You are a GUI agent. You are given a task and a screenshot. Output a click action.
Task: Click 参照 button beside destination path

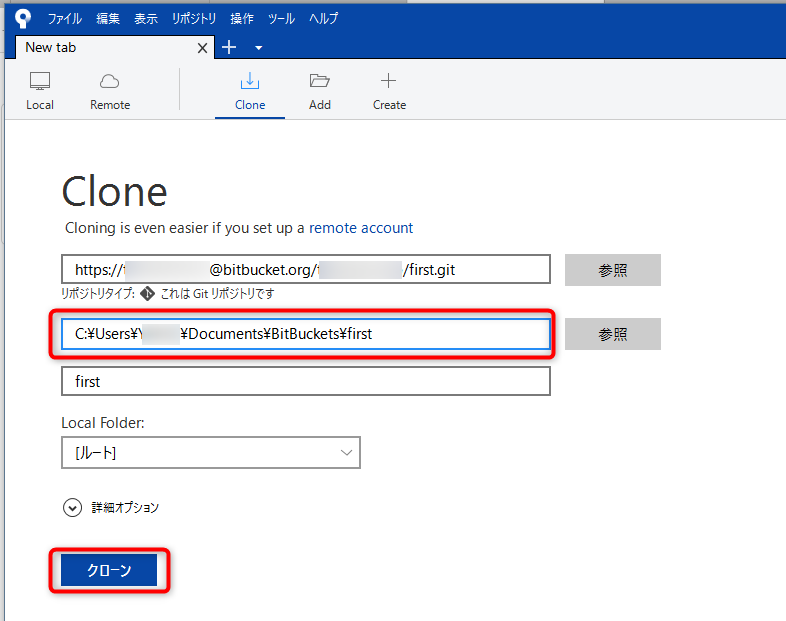[x=613, y=334]
